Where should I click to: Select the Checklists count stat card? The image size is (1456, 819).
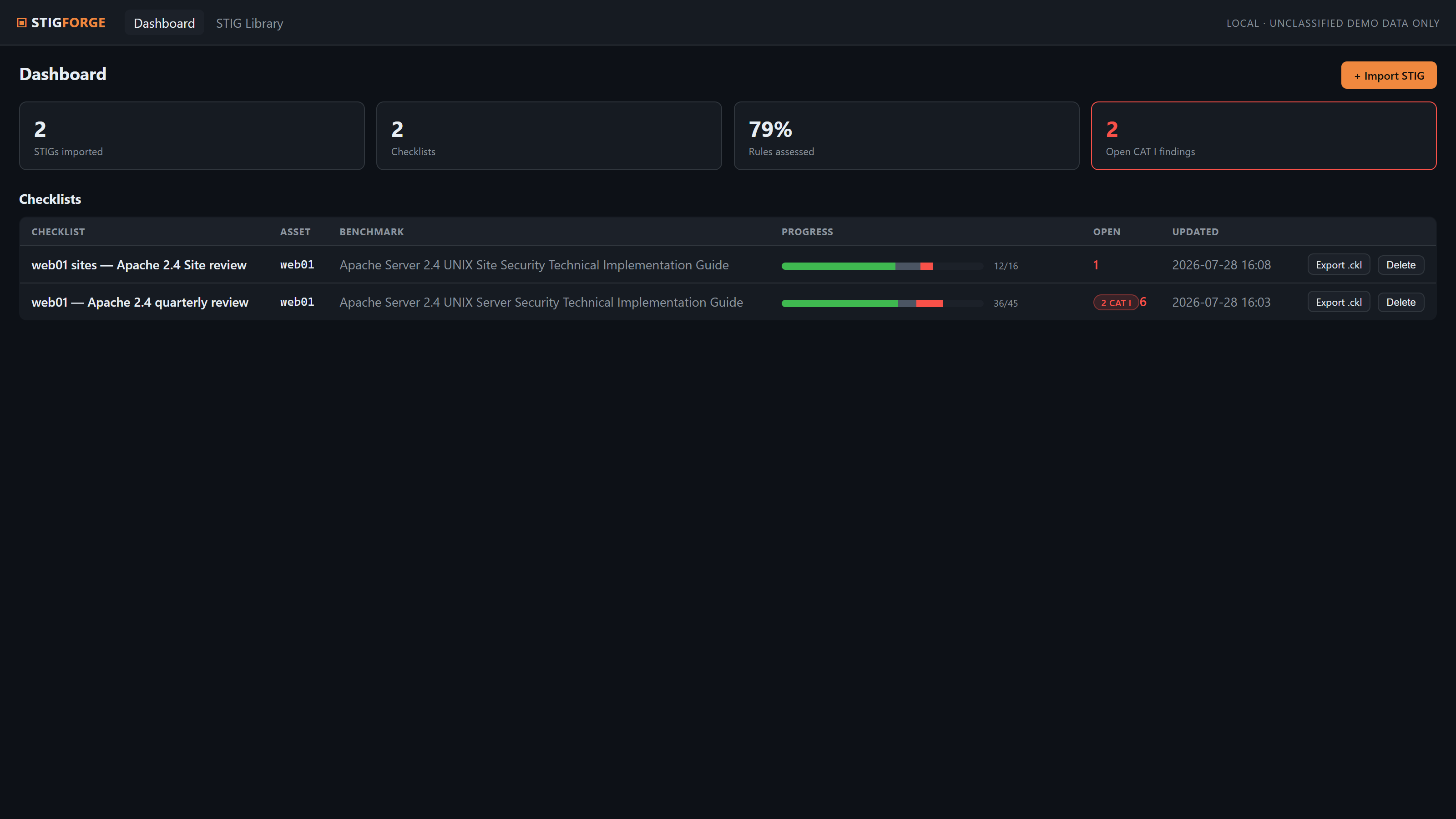[549, 136]
